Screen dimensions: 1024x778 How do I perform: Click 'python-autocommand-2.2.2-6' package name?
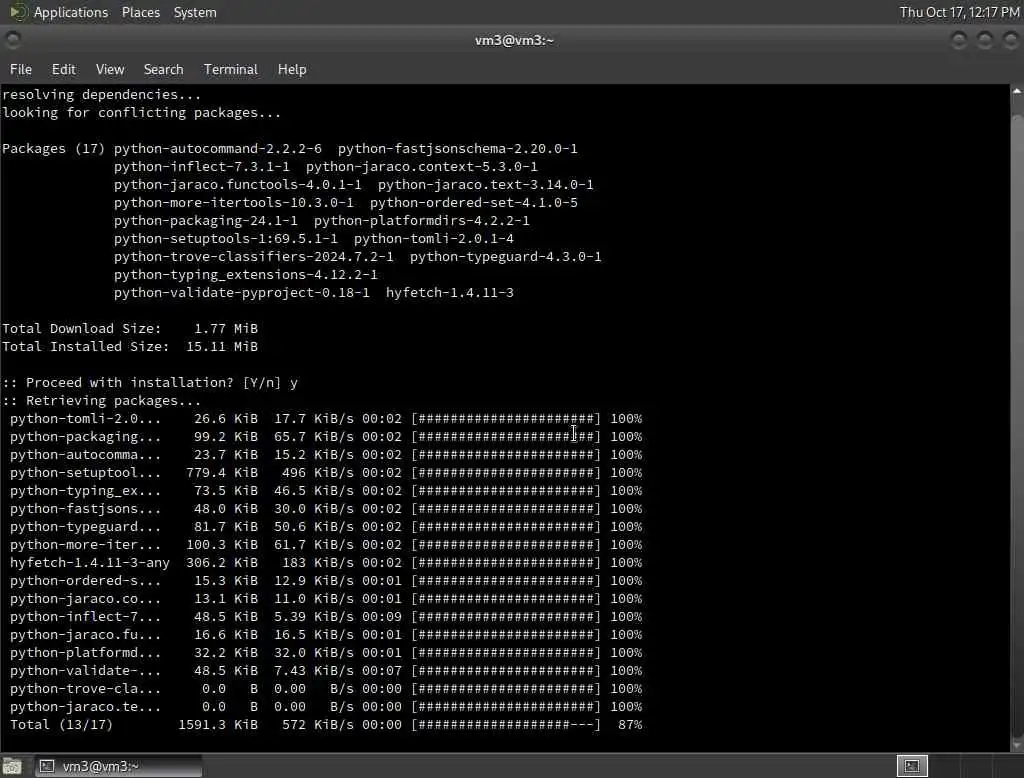point(217,148)
